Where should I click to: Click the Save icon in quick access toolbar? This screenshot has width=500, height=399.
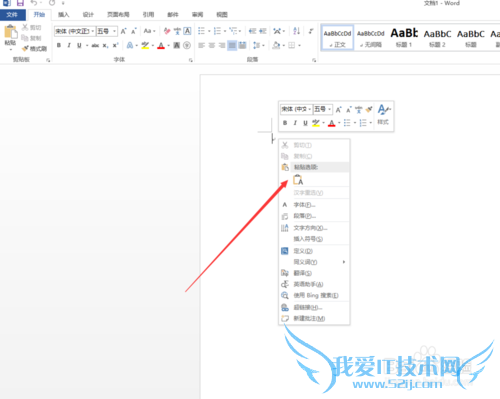[x=20, y=3]
